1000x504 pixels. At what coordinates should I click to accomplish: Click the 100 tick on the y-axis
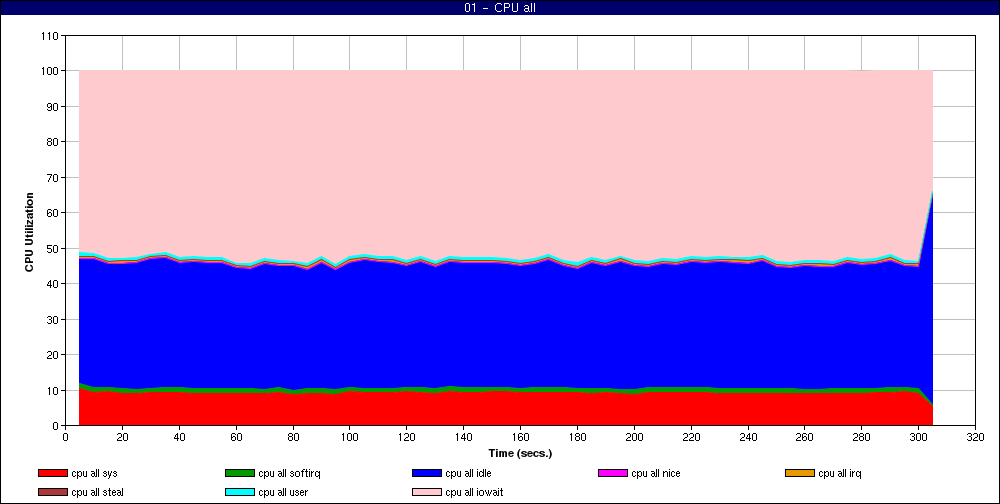[51, 71]
